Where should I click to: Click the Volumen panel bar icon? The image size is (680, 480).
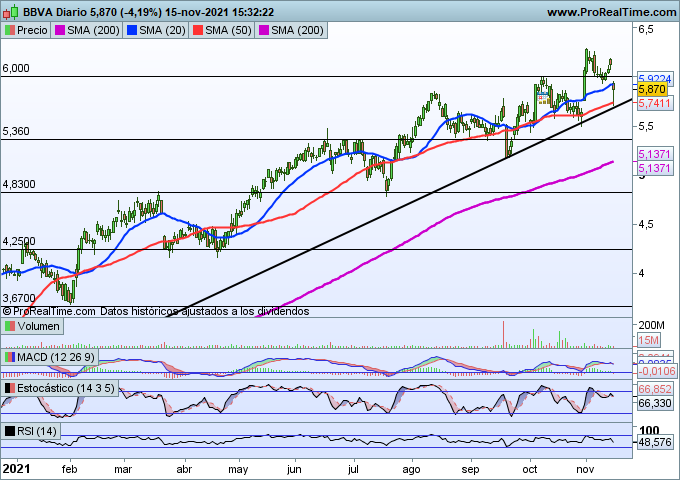[10, 326]
